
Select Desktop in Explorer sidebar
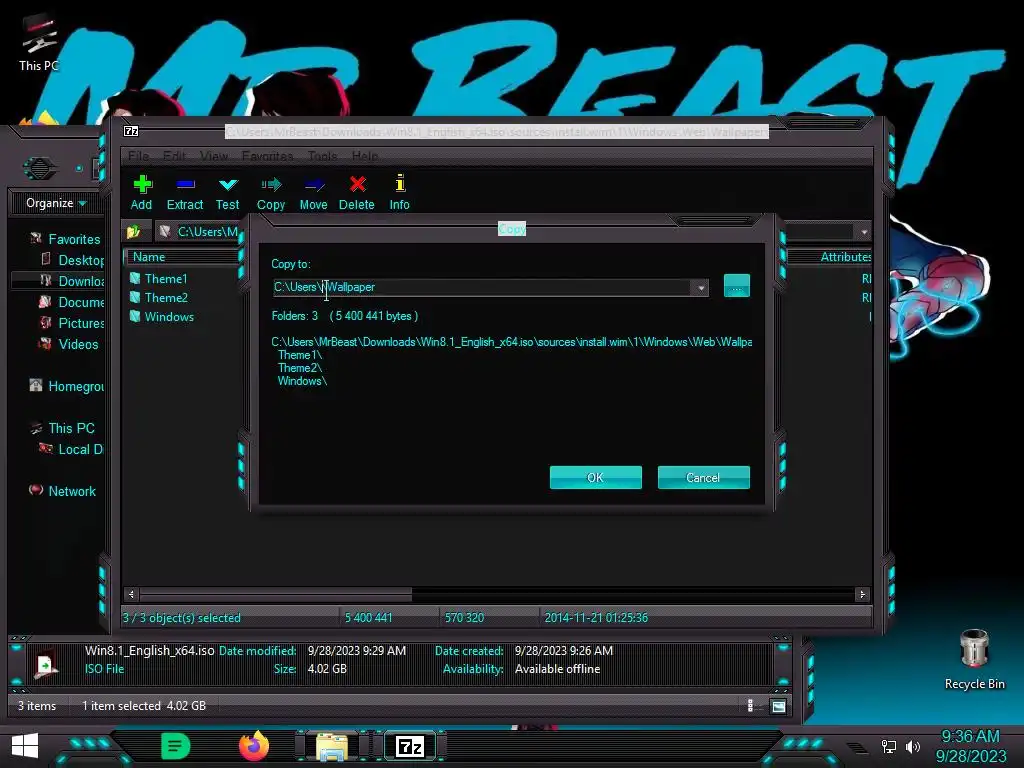[x=72, y=261]
